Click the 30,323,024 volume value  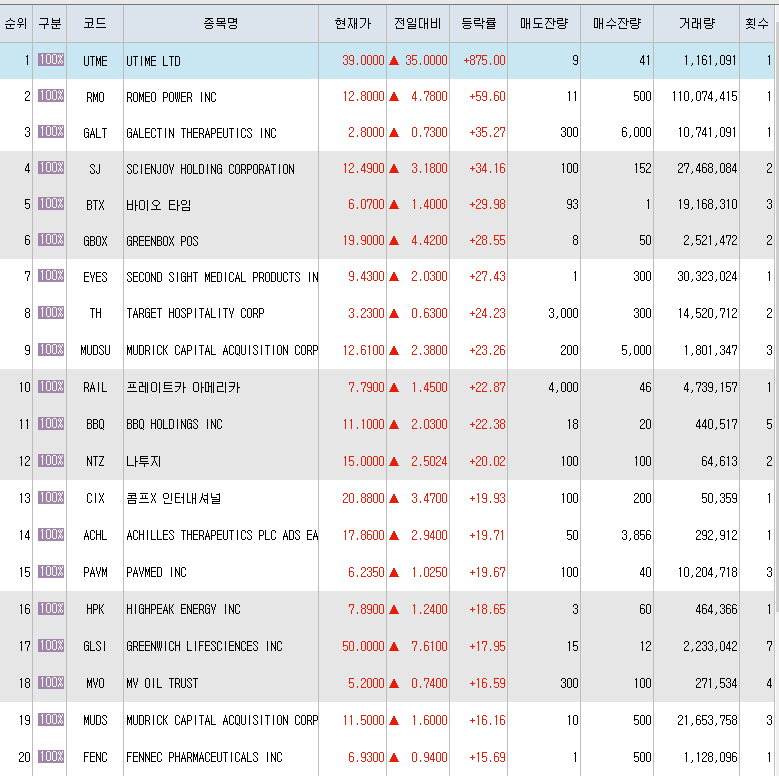[x=707, y=277]
